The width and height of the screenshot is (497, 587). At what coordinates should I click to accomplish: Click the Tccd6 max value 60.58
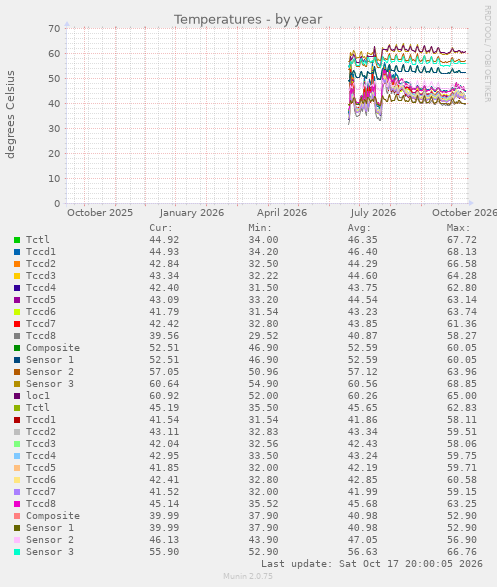pos(462,480)
